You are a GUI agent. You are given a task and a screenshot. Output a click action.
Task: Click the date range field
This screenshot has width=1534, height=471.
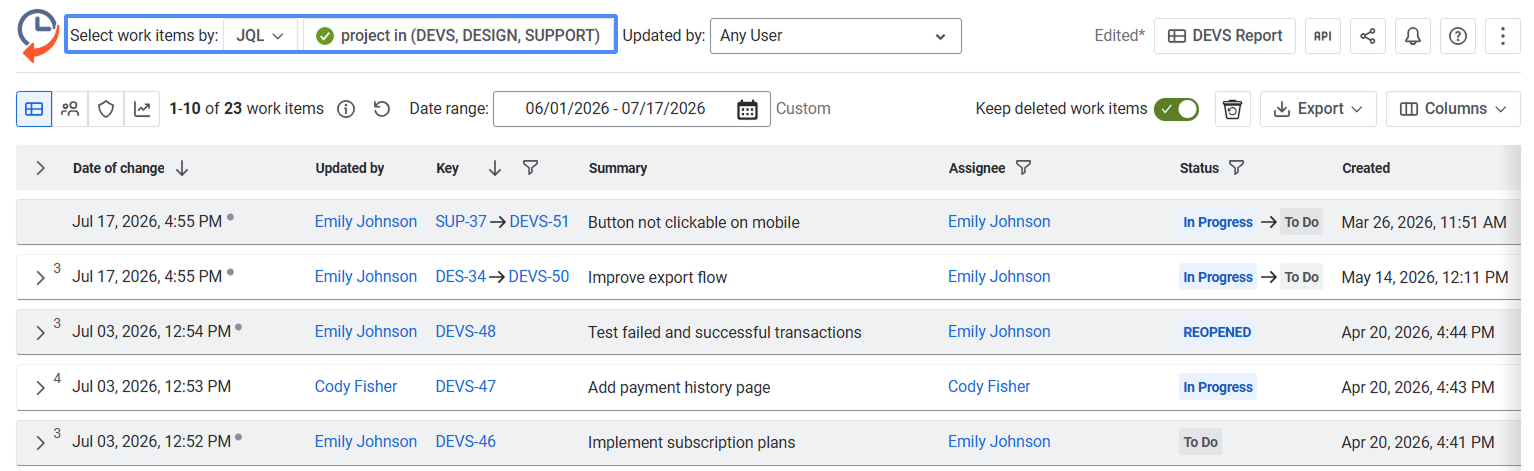coord(632,109)
